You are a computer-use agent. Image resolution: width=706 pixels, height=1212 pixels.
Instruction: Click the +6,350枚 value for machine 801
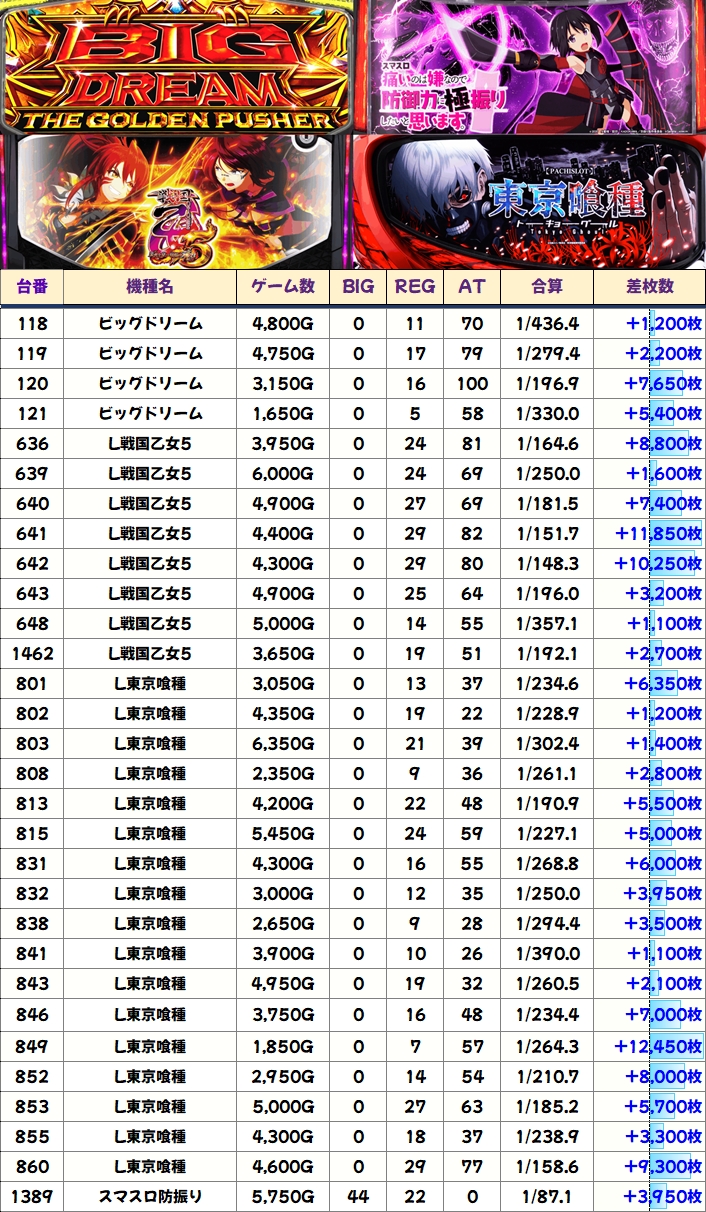(x=650, y=684)
